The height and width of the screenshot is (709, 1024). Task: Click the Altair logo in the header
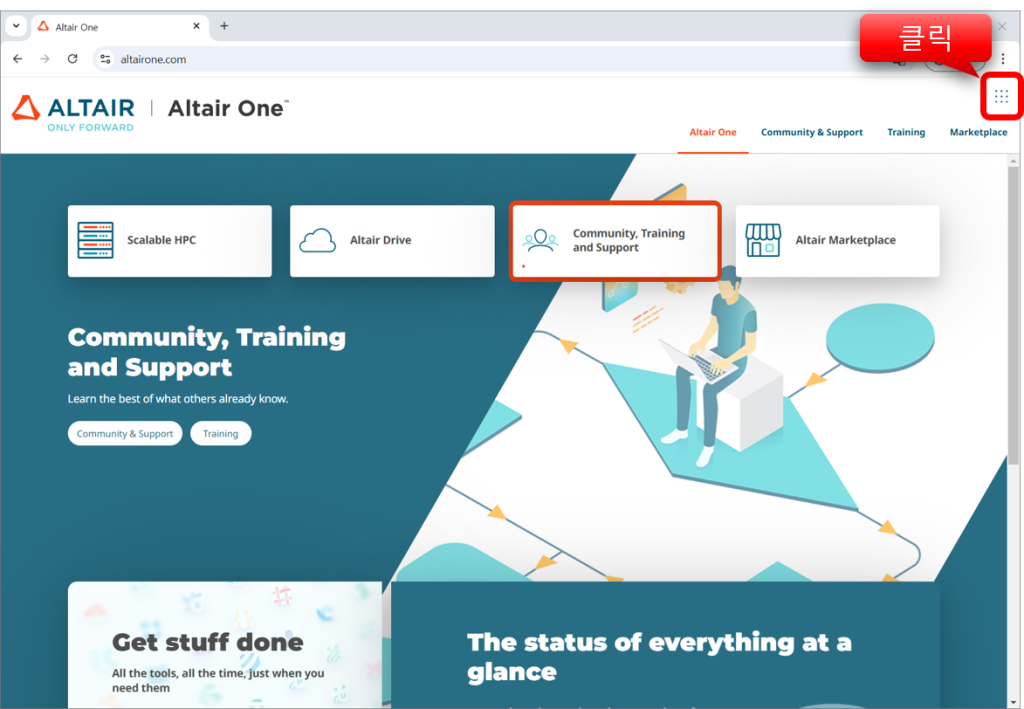73,112
